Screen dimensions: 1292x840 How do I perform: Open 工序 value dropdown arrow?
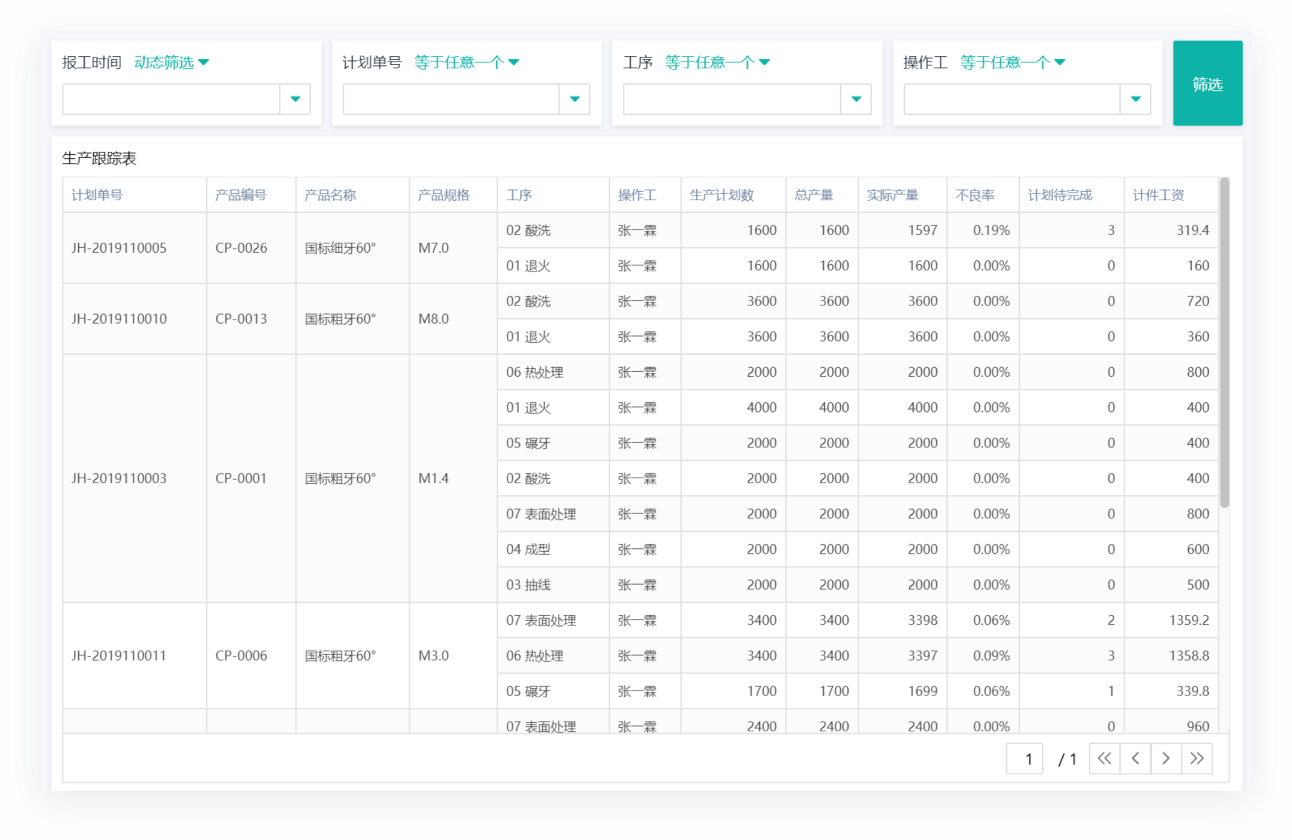point(856,99)
